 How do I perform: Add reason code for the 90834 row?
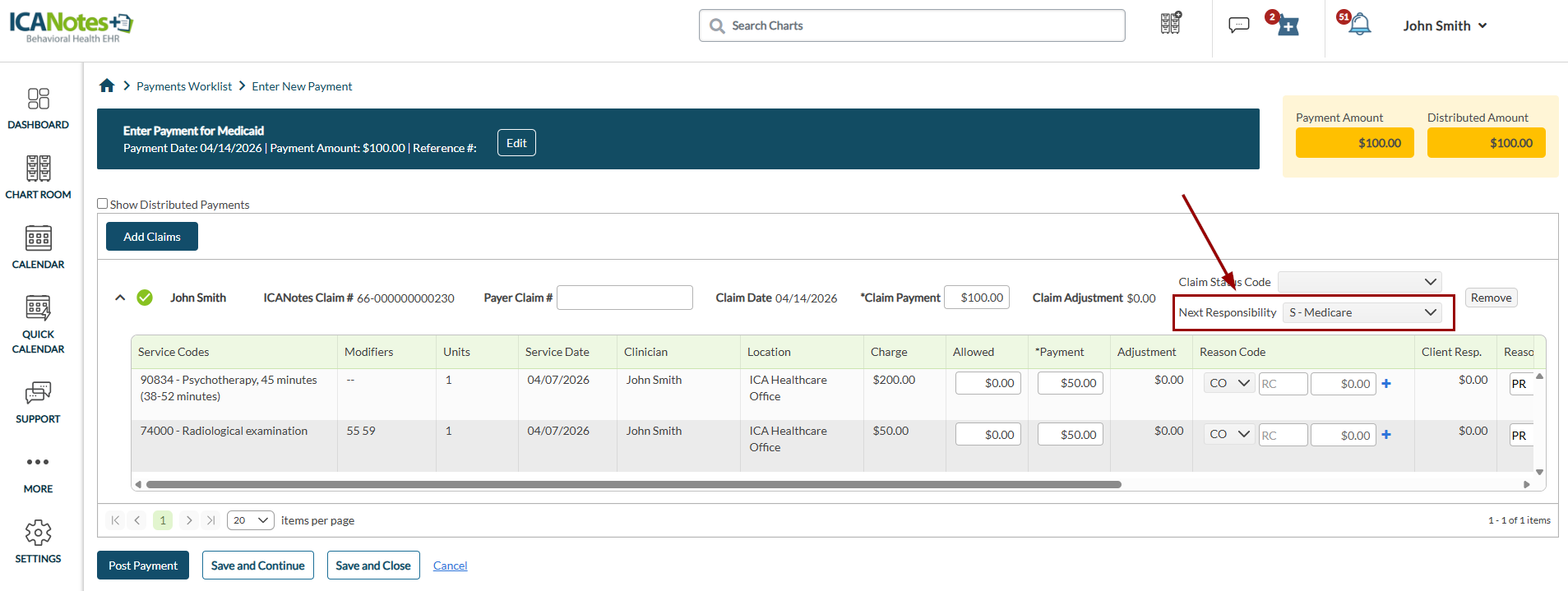click(x=1386, y=384)
